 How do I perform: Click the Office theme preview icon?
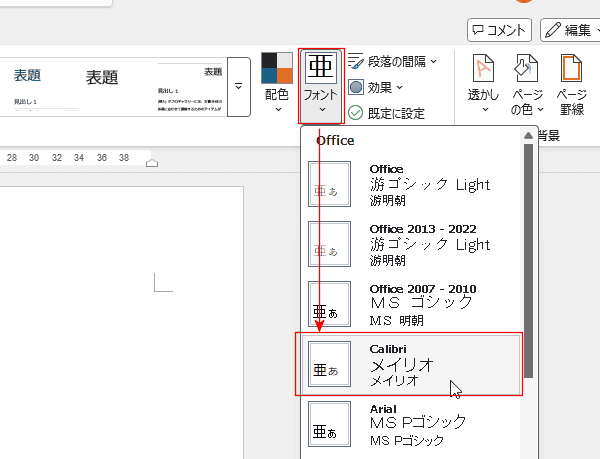[329, 184]
